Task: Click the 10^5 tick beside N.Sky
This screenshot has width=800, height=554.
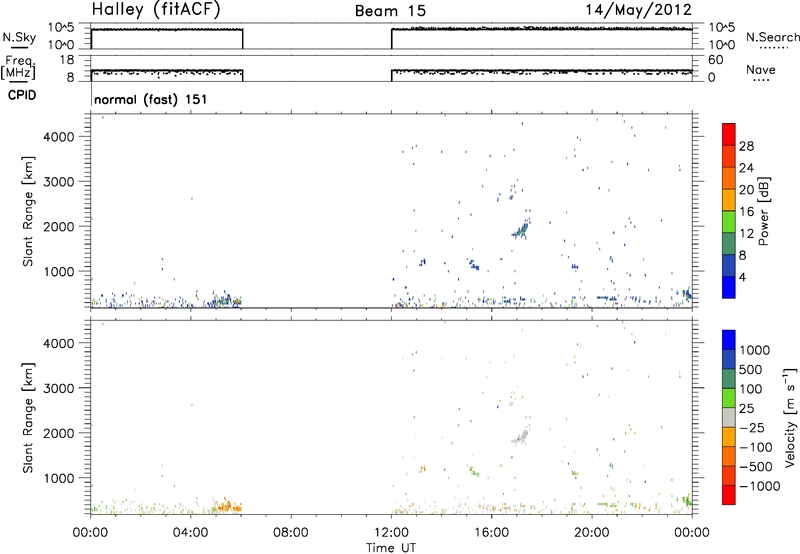Action: (61, 28)
